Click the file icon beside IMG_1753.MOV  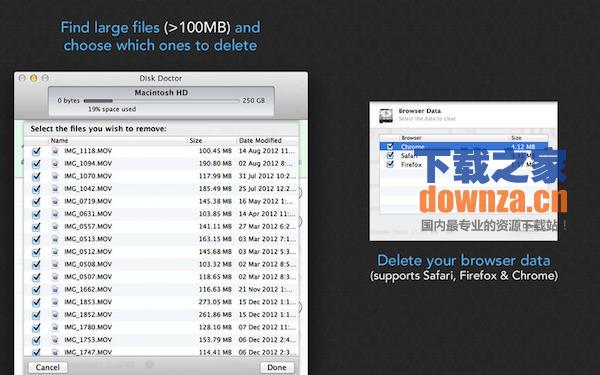click(x=55, y=340)
